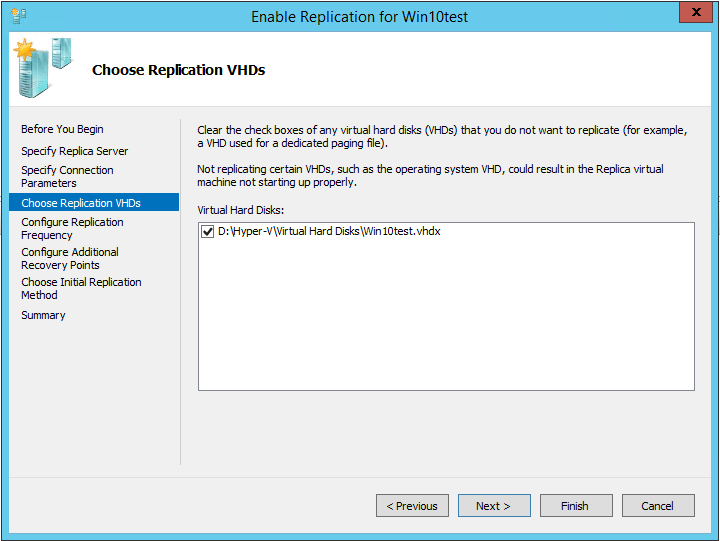Viewport: 720px width, 541px height.
Task: Select the Win10test.vhdx path entry
Action: coord(328,232)
